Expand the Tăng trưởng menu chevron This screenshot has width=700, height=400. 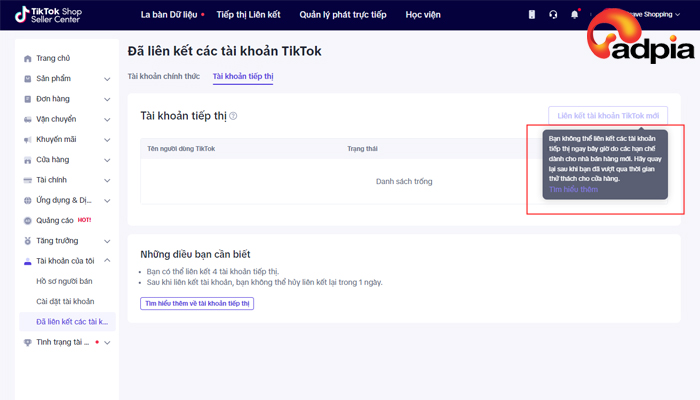pos(107,241)
